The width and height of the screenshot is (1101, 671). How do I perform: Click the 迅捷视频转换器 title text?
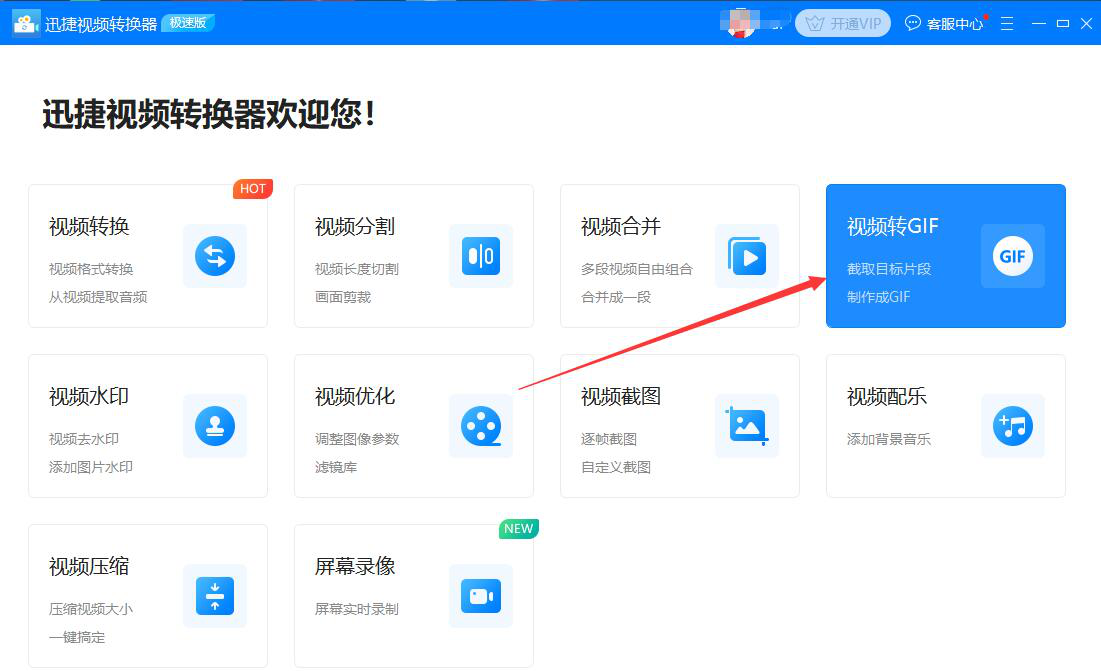tap(101, 24)
